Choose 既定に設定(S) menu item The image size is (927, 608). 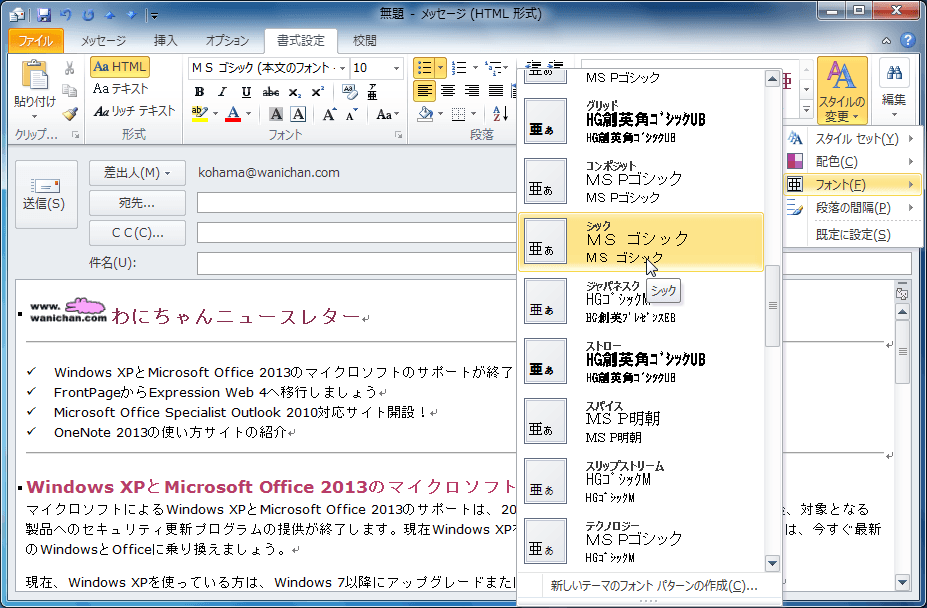pyautogui.click(x=852, y=234)
